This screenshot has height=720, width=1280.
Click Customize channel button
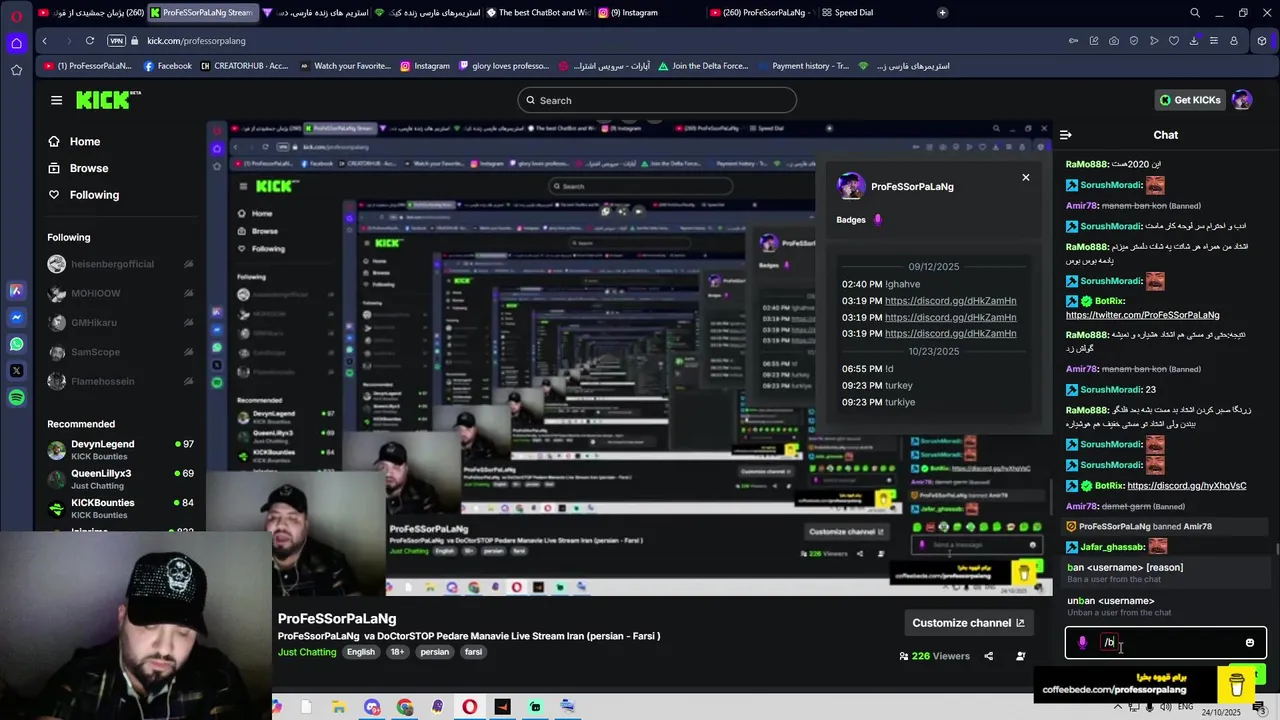coord(968,623)
